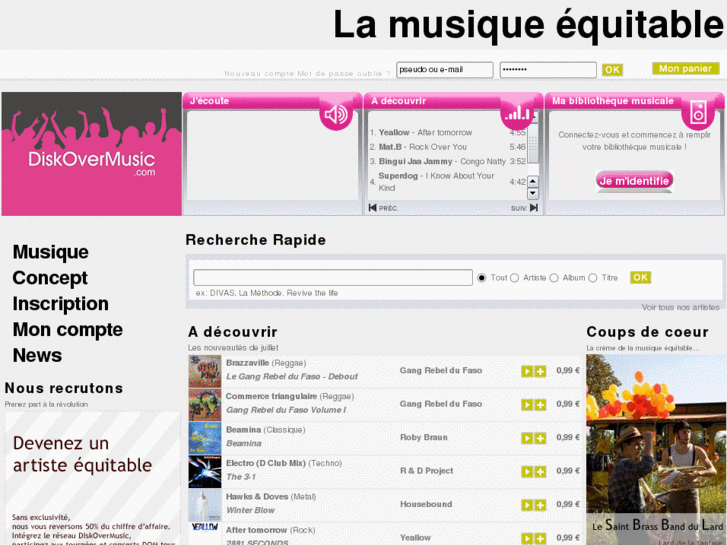Open Mon panier cart button
This screenshot has width=727, height=545.
pos(686,69)
